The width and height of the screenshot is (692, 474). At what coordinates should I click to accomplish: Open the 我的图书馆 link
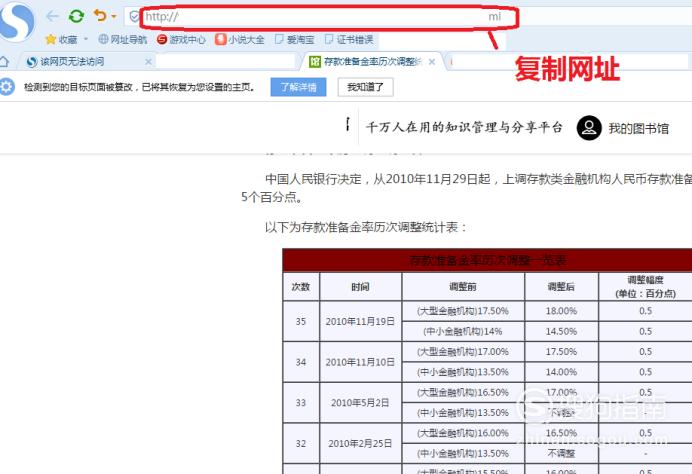point(639,128)
